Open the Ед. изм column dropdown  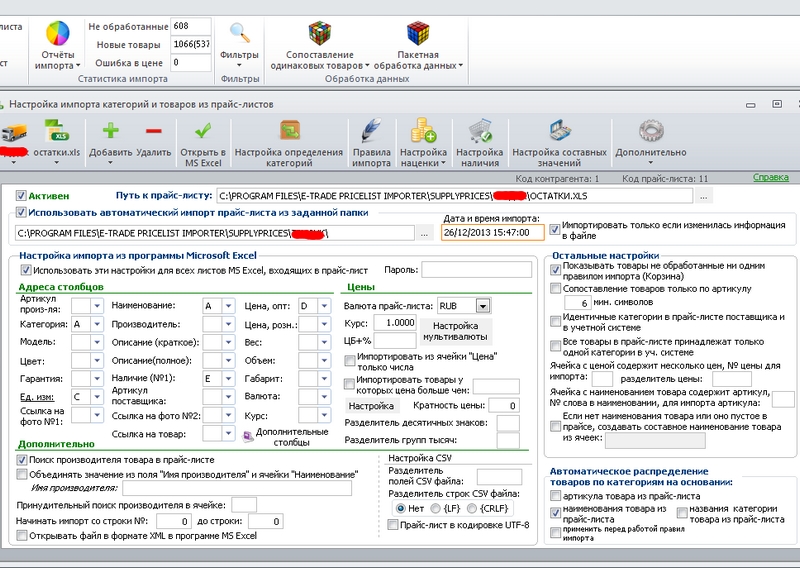[x=97, y=397]
